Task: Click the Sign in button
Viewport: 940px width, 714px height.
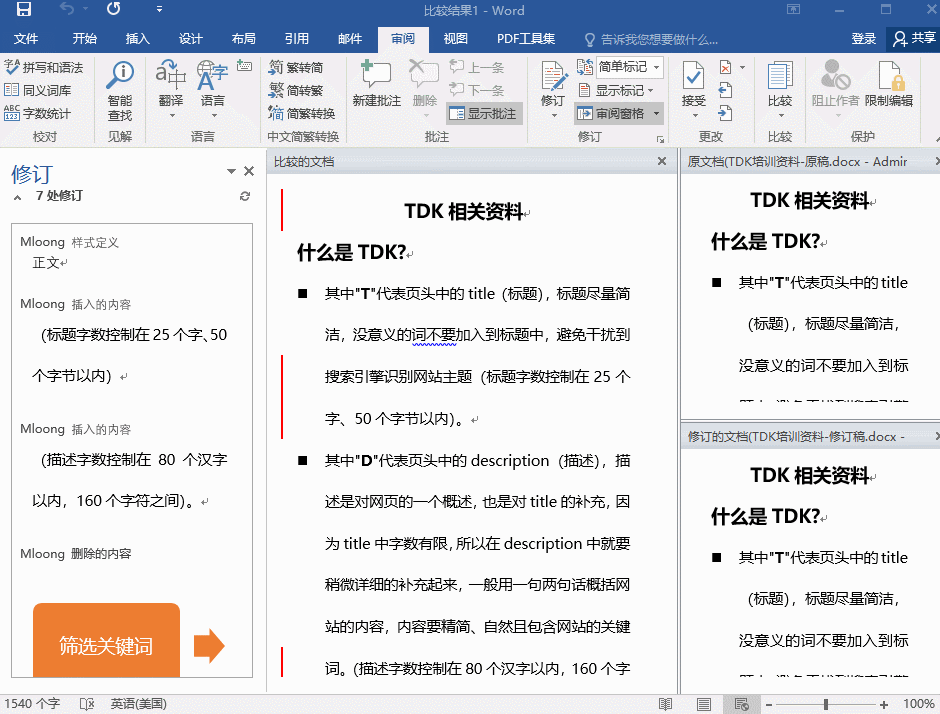Action: pos(864,39)
